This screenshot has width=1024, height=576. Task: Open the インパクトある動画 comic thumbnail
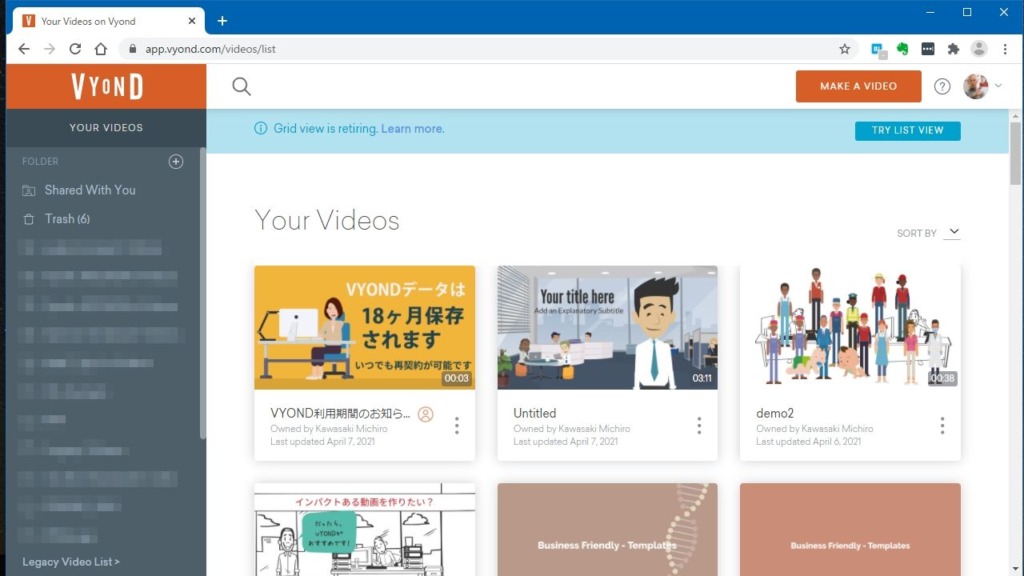pyautogui.click(x=364, y=530)
